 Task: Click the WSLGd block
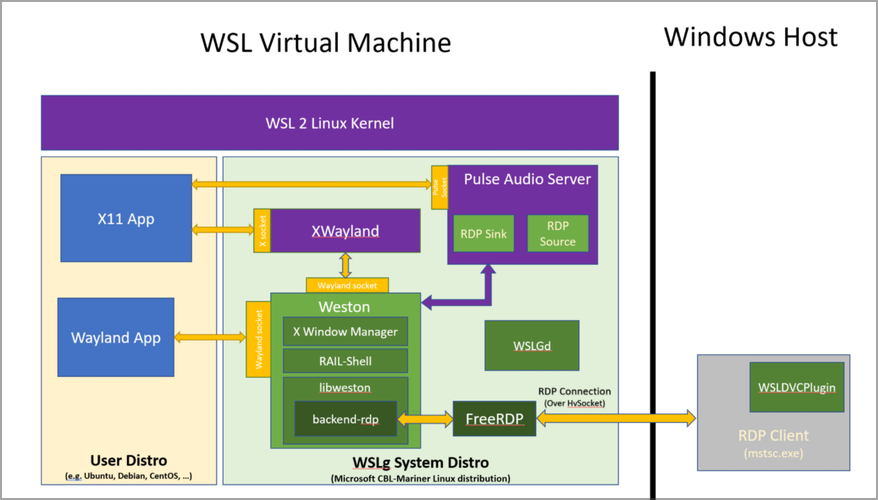(x=532, y=345)
